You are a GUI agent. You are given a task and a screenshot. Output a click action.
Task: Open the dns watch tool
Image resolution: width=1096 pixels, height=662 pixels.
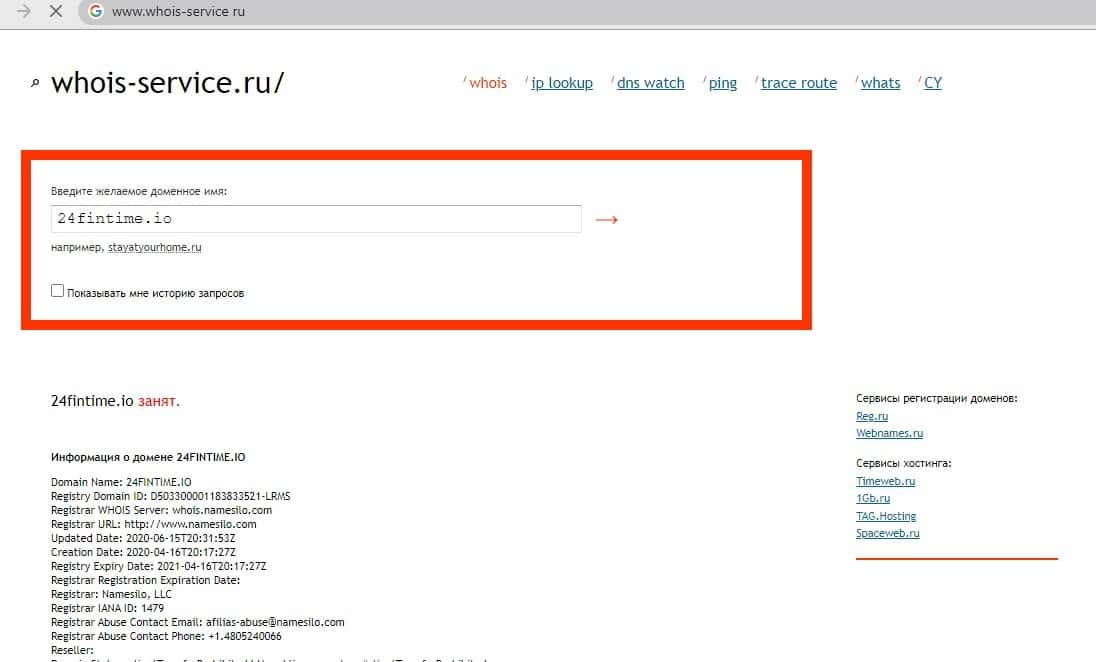tap(651, 83)
